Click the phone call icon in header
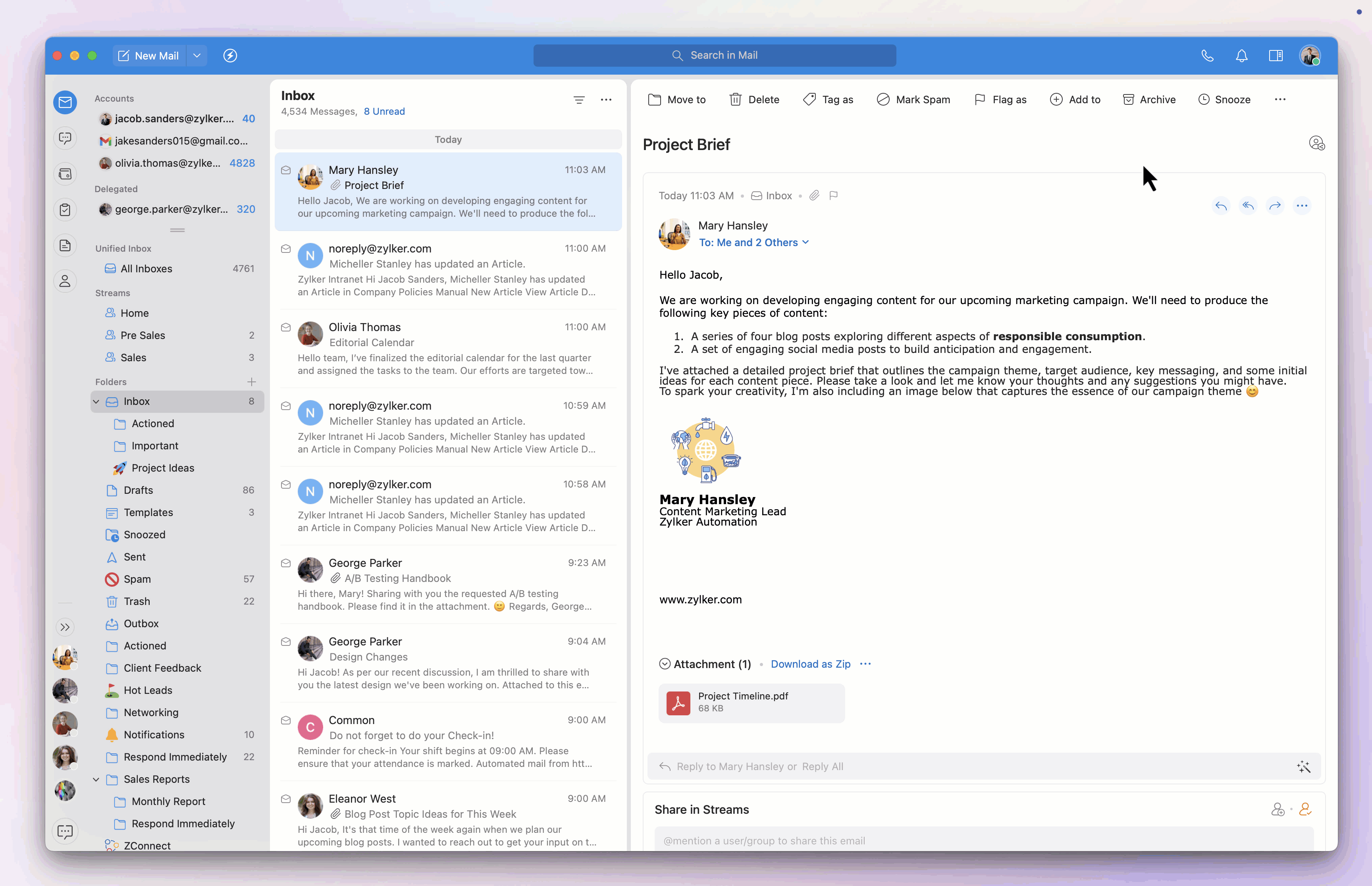The width and height of the screenshot is (1372, 886). click(x=1208, y=56)
